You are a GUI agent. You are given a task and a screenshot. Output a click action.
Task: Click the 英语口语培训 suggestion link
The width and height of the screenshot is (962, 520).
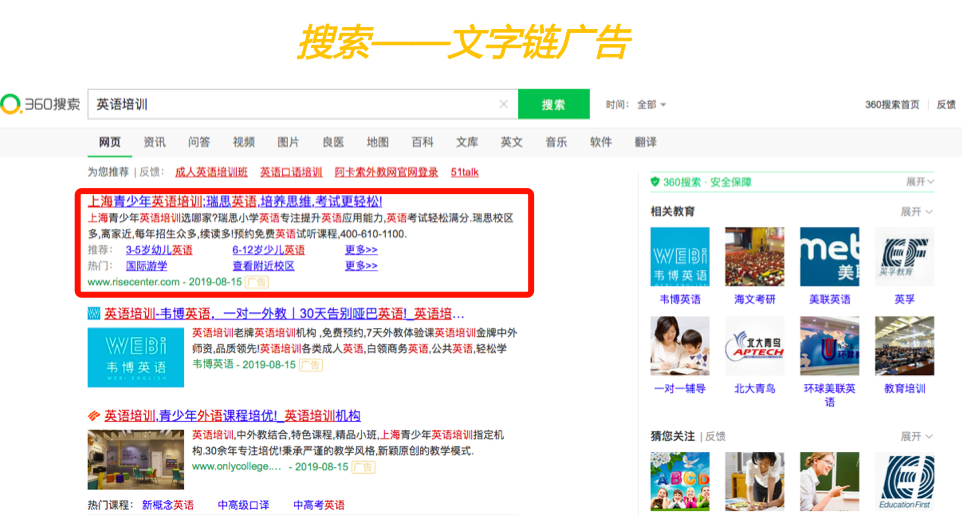pos(291,172)
